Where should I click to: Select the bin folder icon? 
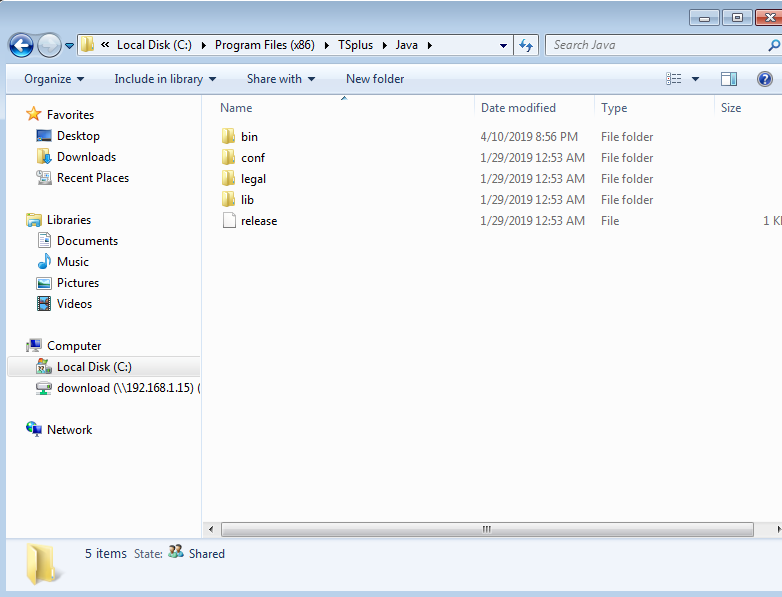(228, 137)
